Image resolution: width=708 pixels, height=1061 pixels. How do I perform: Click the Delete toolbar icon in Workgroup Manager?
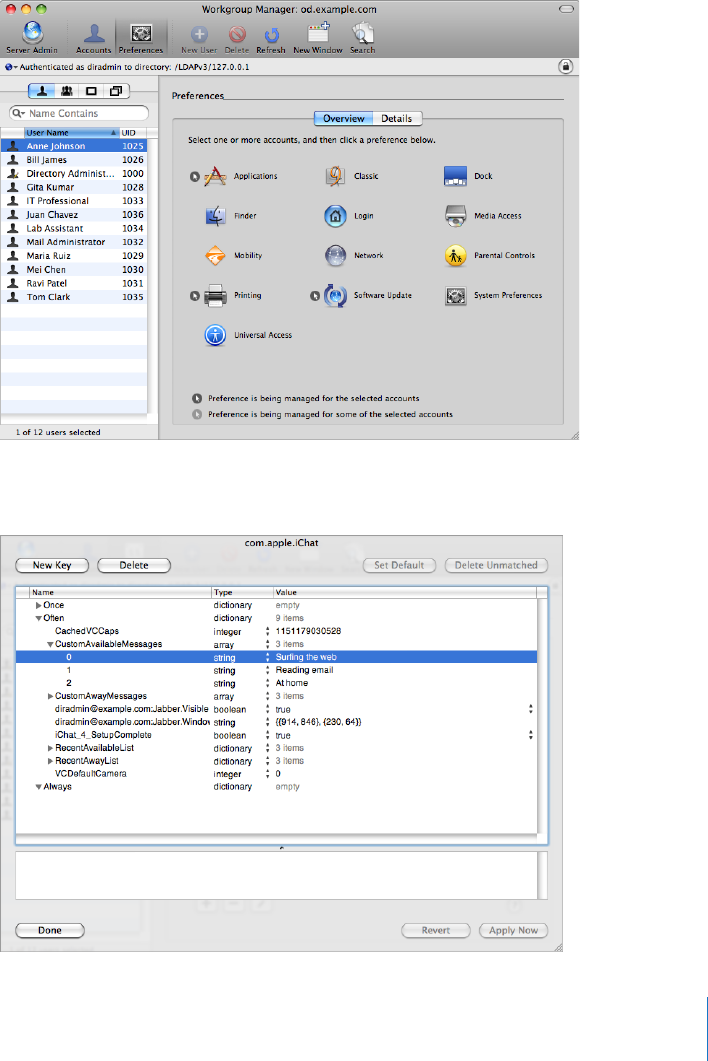[237, 39]
